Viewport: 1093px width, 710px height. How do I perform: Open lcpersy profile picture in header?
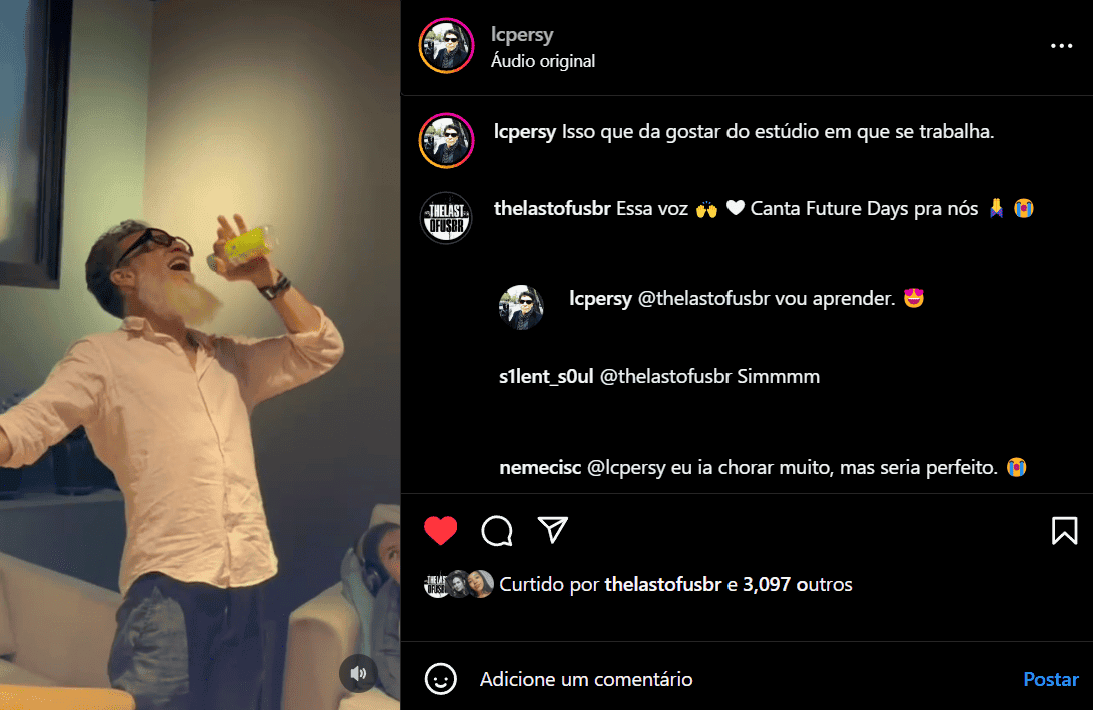(x=446, y=46)
